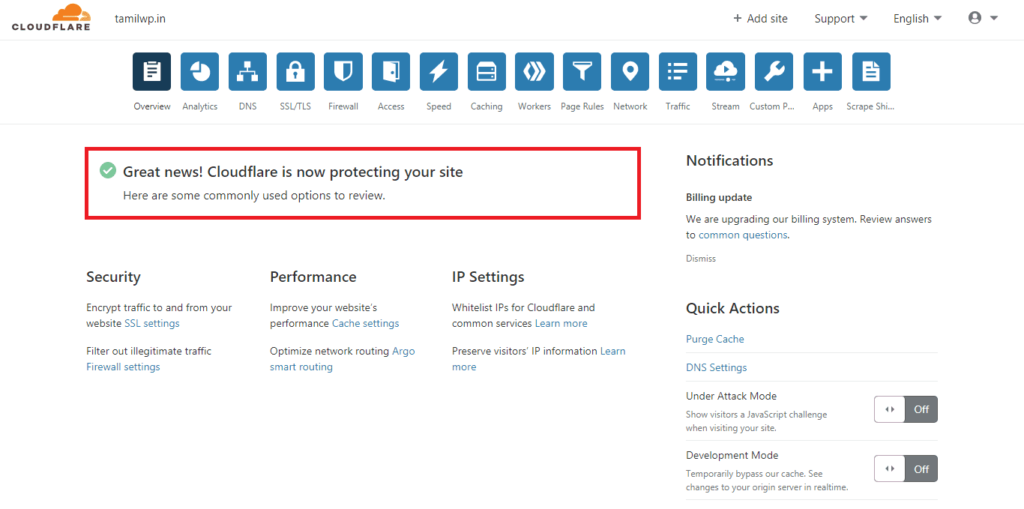Click the Traffic label
The width and height of the screenshot is (1024, 509).
point(678,107)
